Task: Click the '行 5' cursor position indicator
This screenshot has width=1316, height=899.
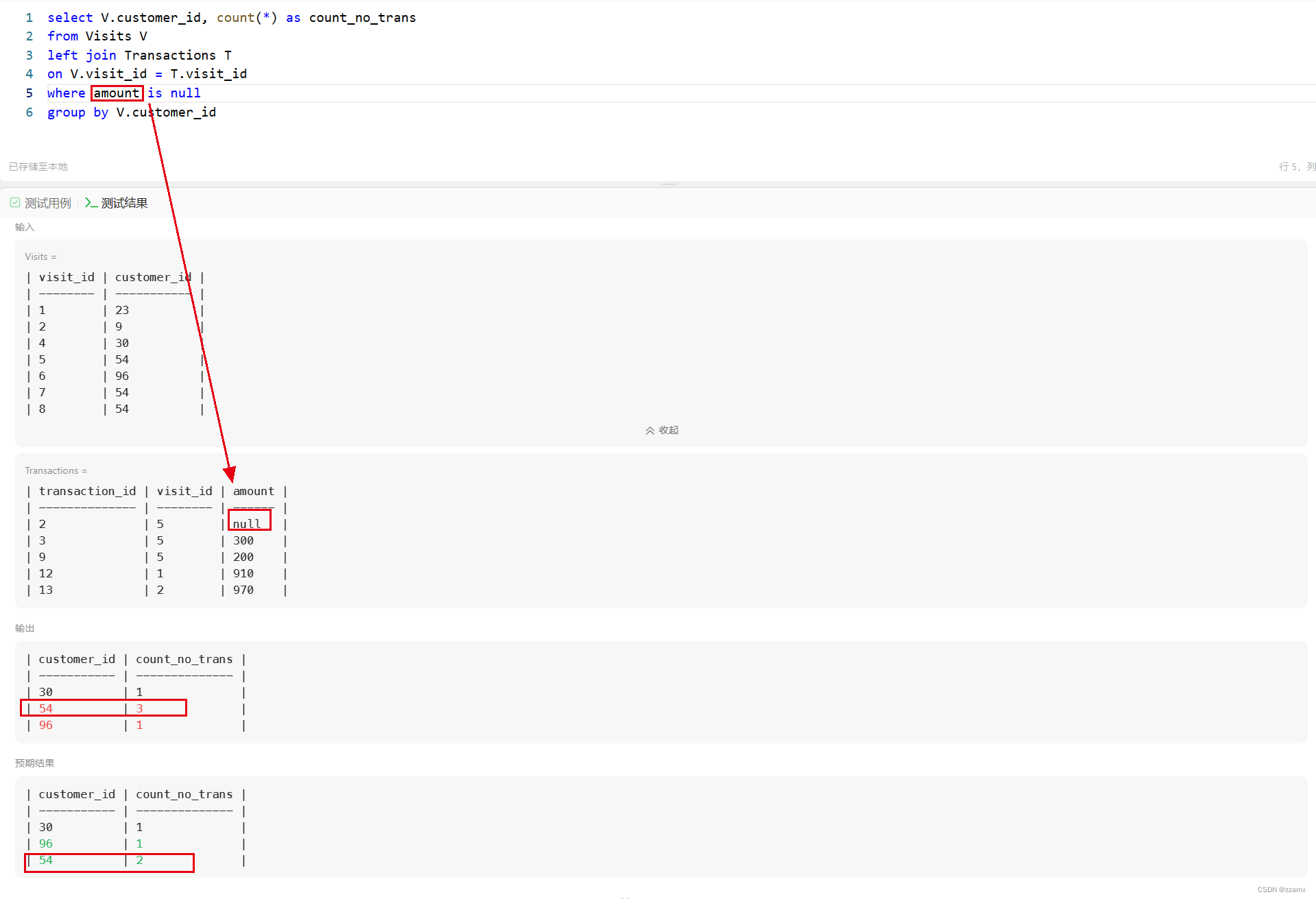Action: click(1288, 167)
